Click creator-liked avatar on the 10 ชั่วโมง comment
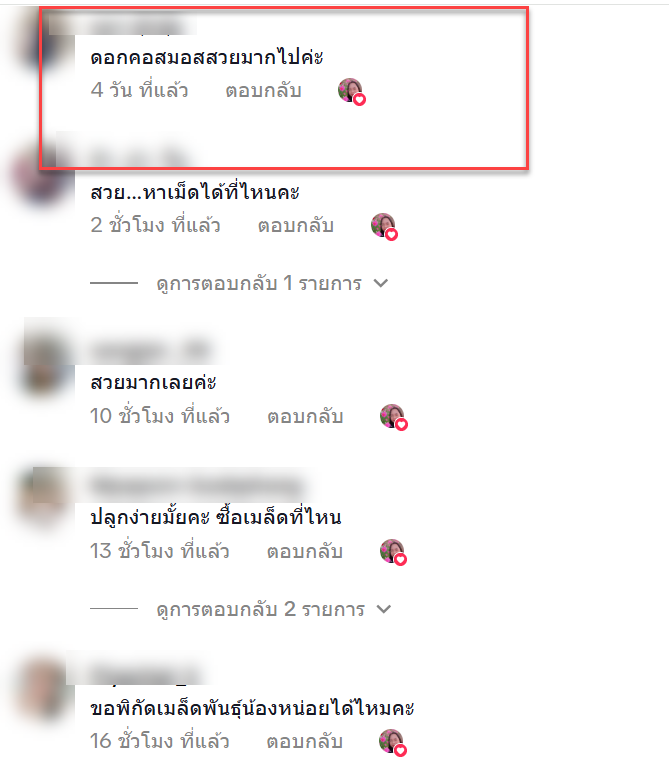 click(x=394, y=417)
